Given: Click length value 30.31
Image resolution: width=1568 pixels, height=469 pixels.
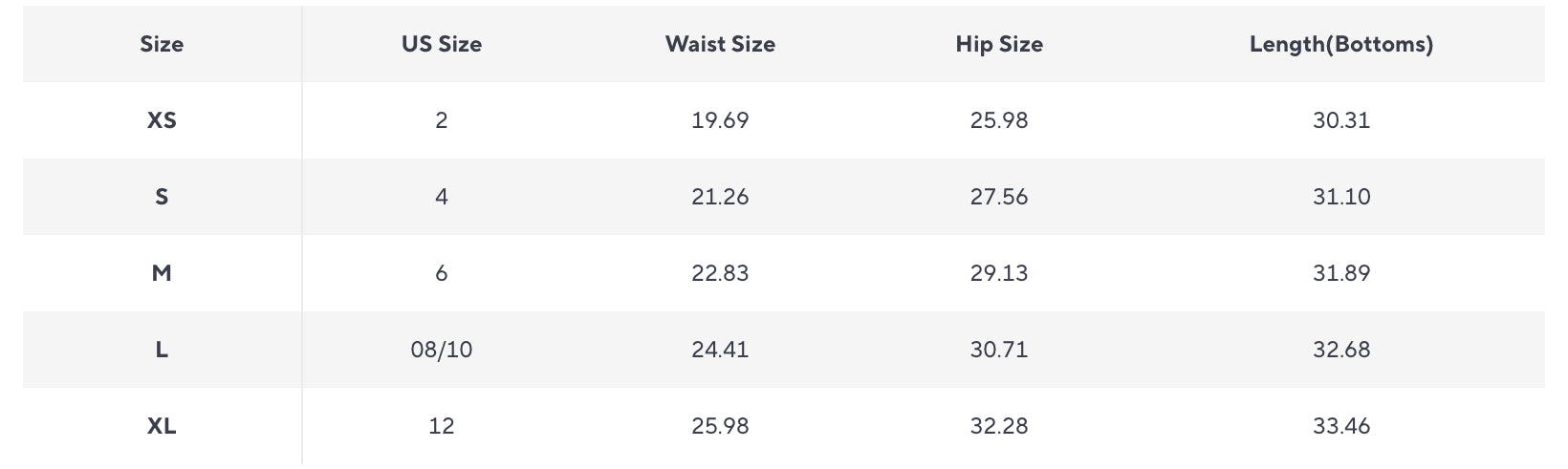Looking at the screenshot, I should [x=1341, y=120].
